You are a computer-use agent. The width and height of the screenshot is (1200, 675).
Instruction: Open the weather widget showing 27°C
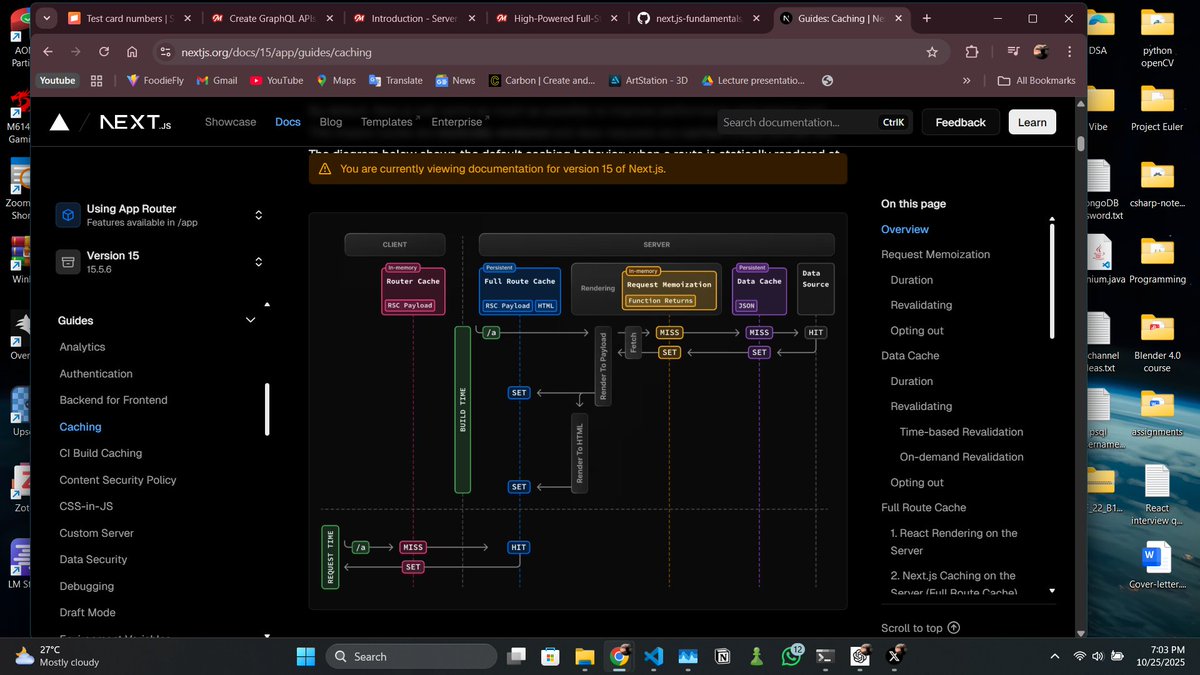pos(56,656)
